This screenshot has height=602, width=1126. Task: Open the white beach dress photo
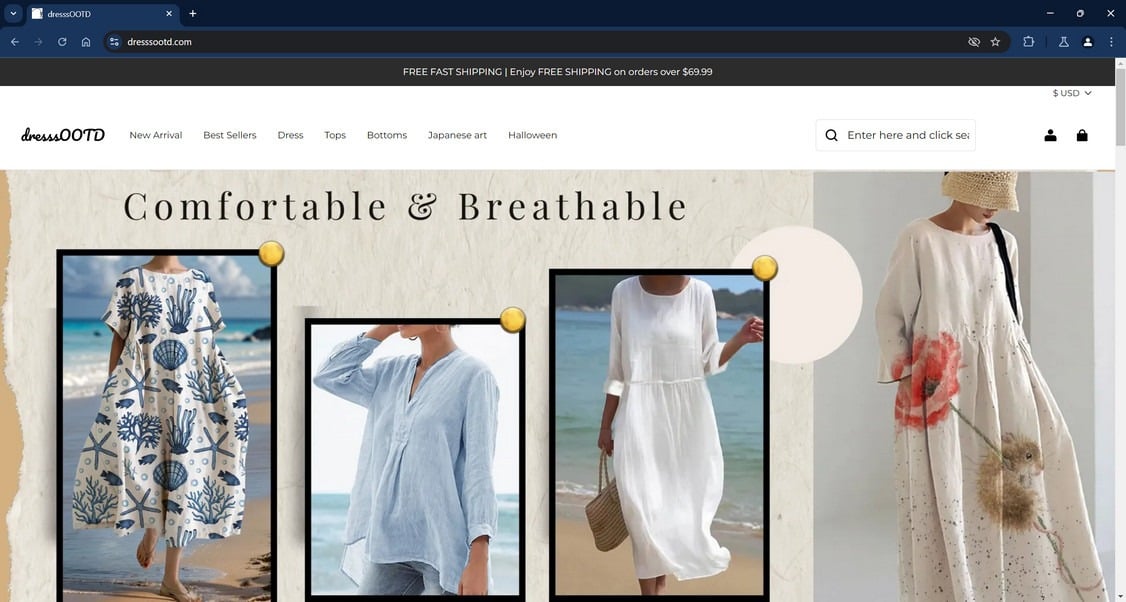pos(659,435)
